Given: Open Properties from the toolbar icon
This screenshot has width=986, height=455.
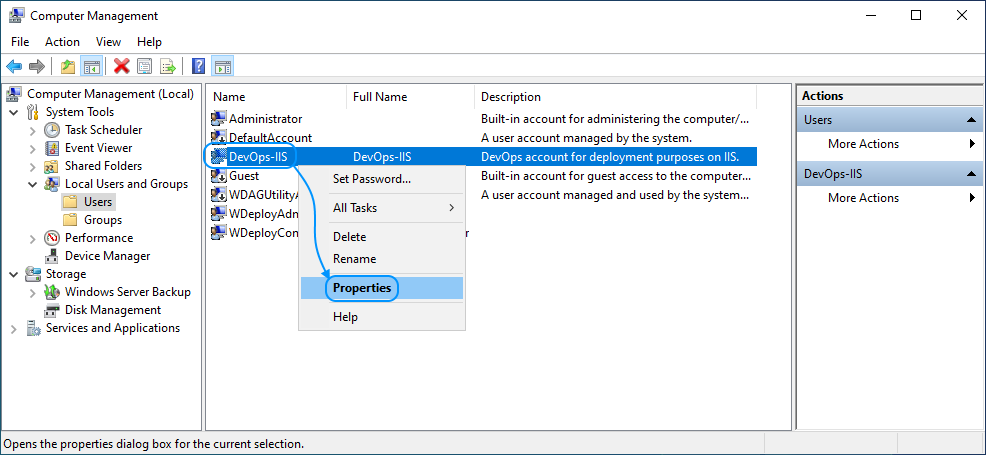Looking at the screenshot, I should (x=145, y=65).
